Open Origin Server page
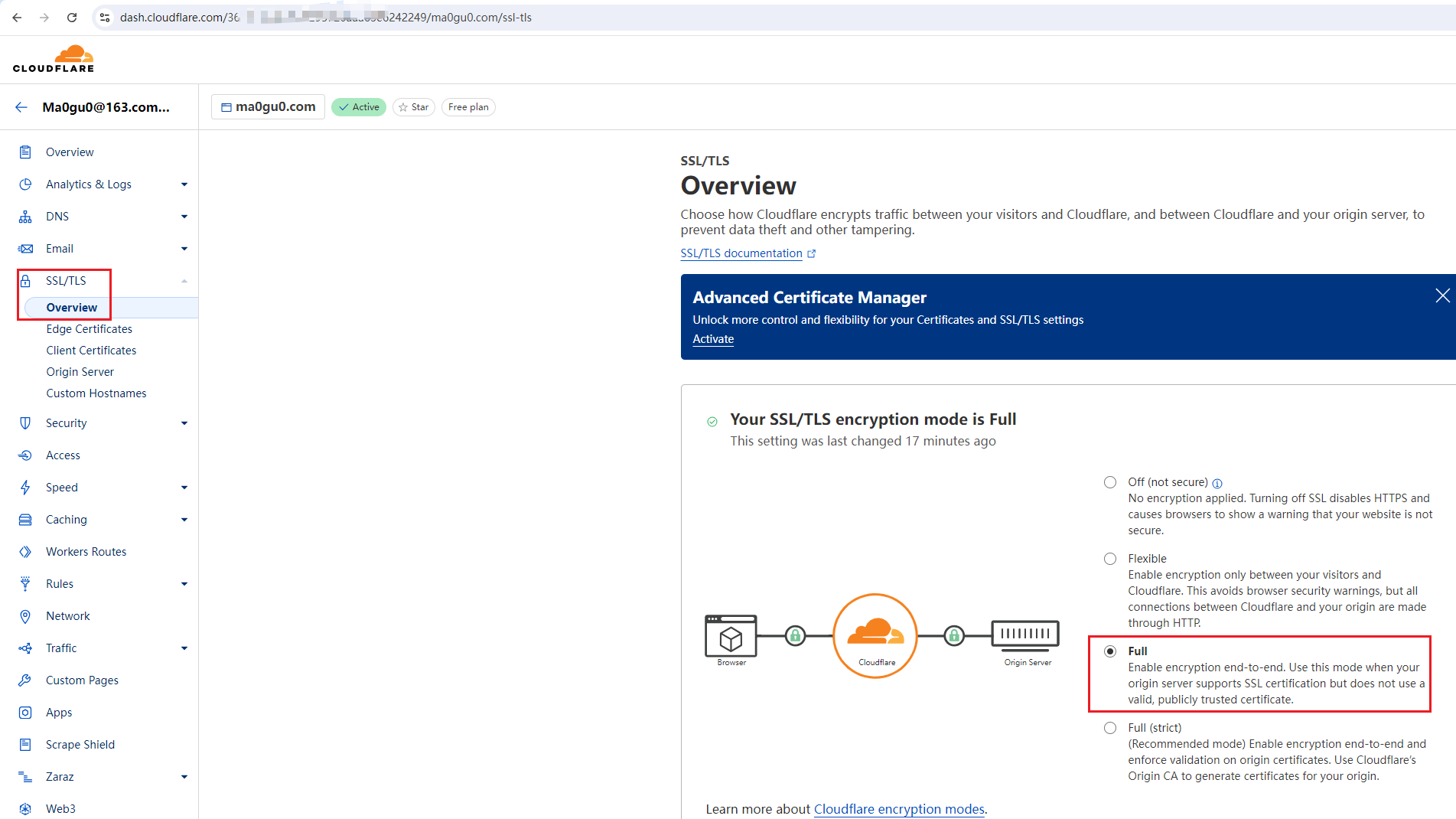This screenshot has height=819, width=1456. click(x=80, y=372)
